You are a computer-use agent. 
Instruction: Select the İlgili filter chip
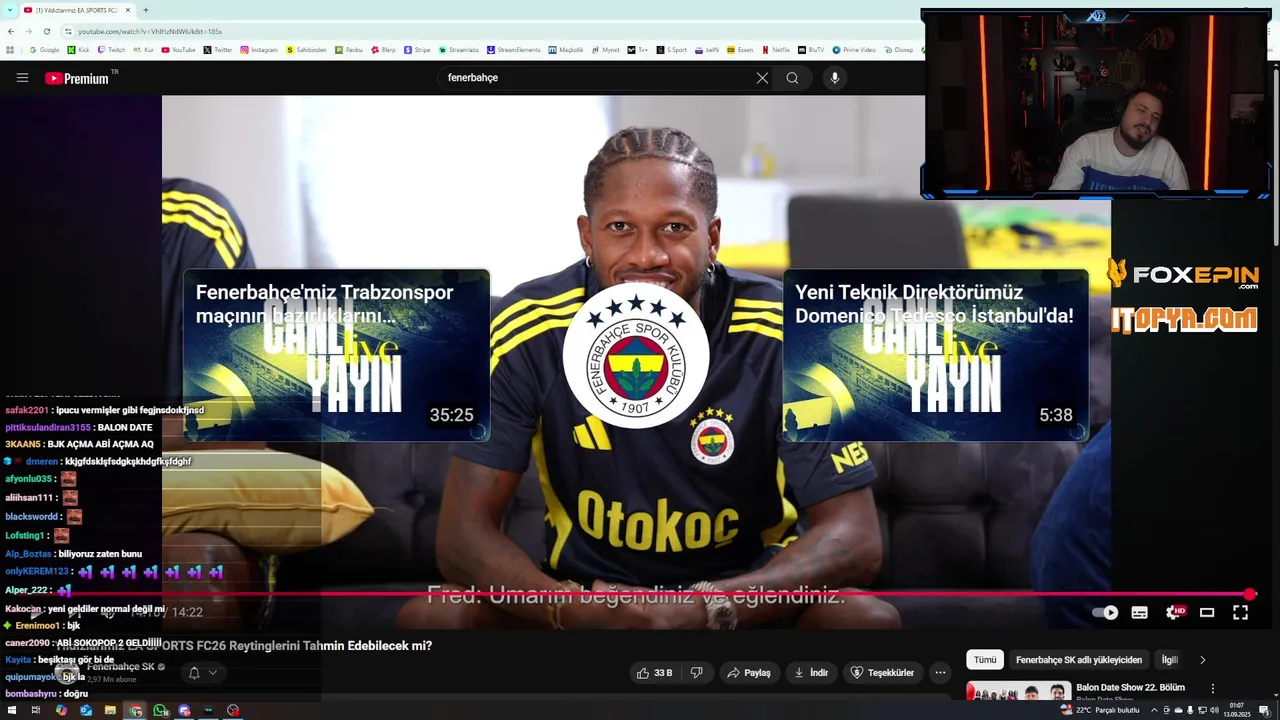1168,660
